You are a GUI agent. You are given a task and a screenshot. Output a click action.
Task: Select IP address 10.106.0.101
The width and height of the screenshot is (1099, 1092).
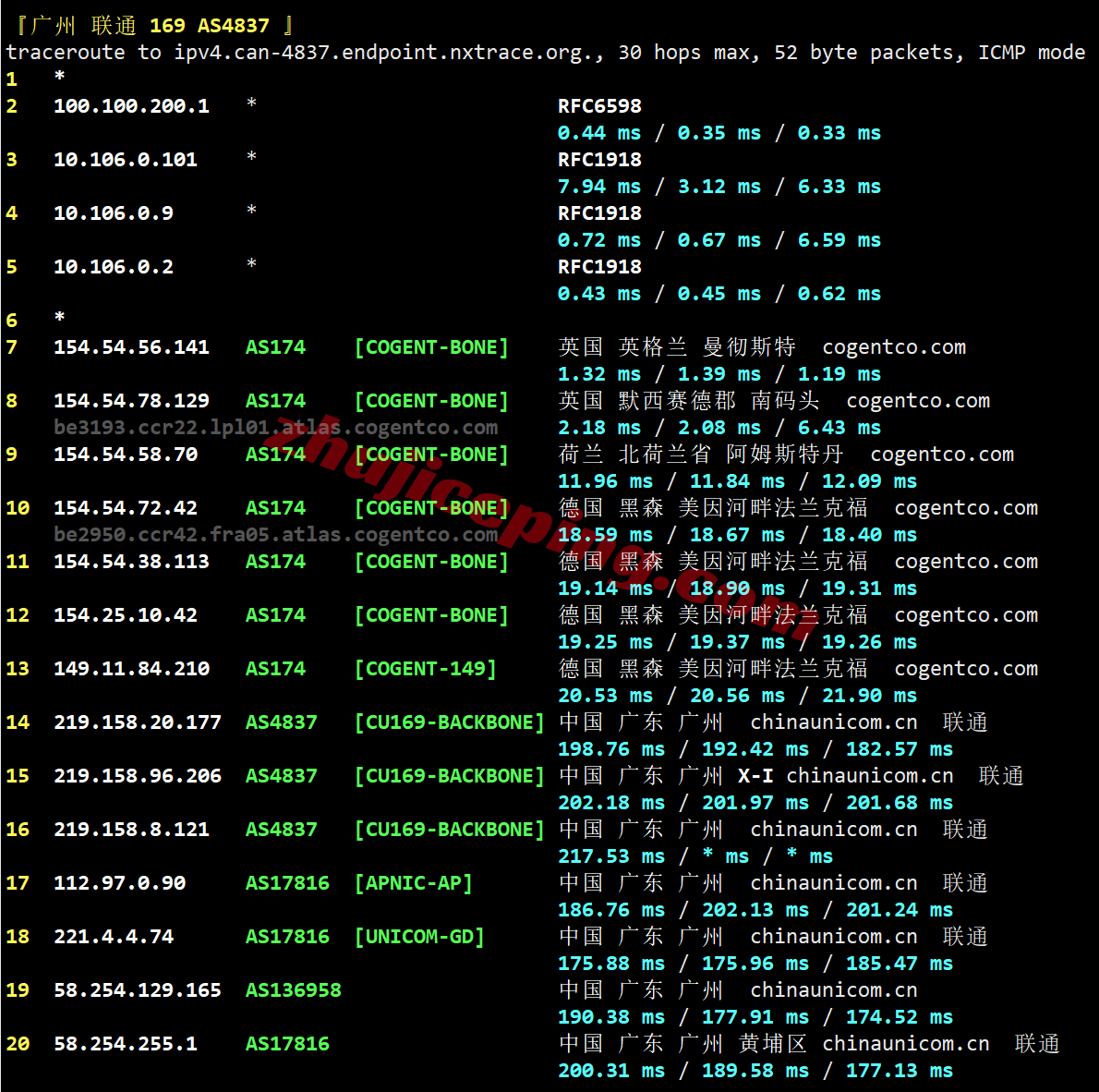click(126, 160)
